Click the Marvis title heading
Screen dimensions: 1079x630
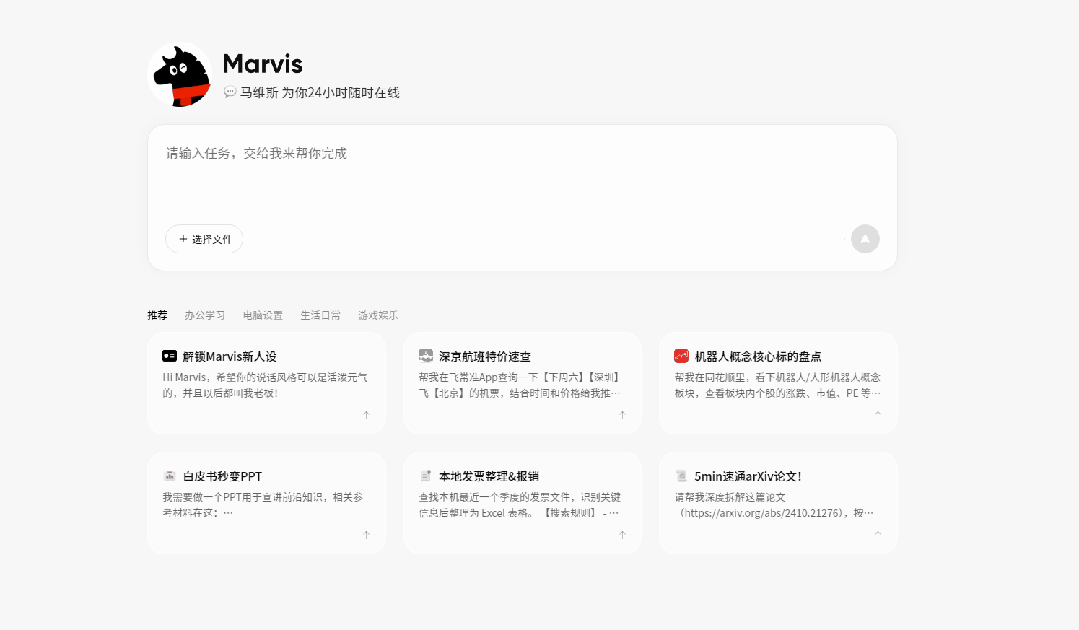pos(262,64)
